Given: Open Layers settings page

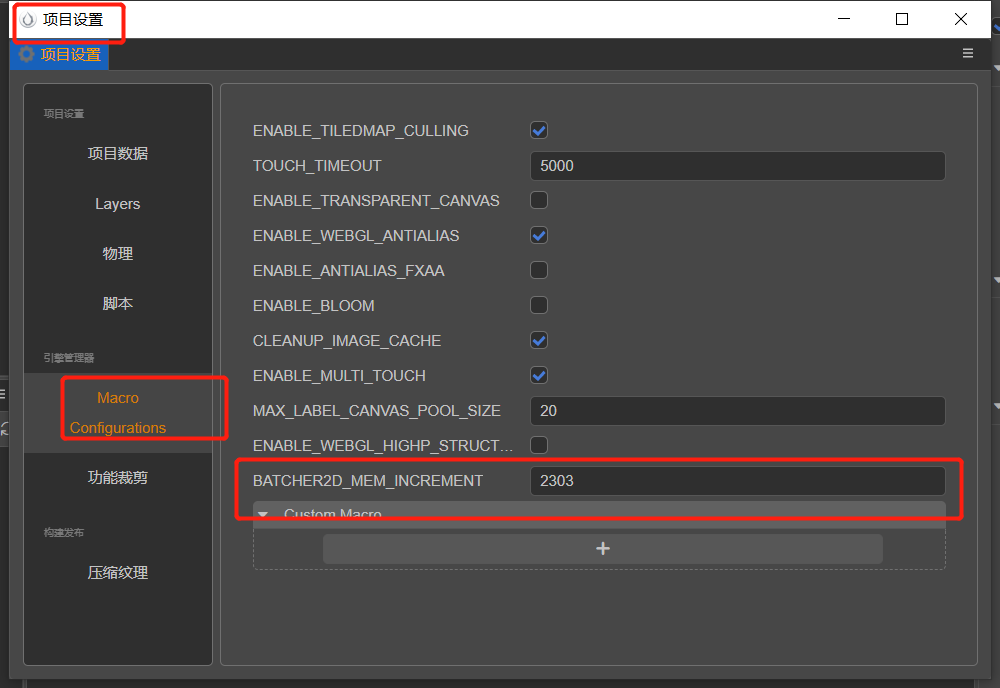Looking at the screenshot, I should point(118,204).
